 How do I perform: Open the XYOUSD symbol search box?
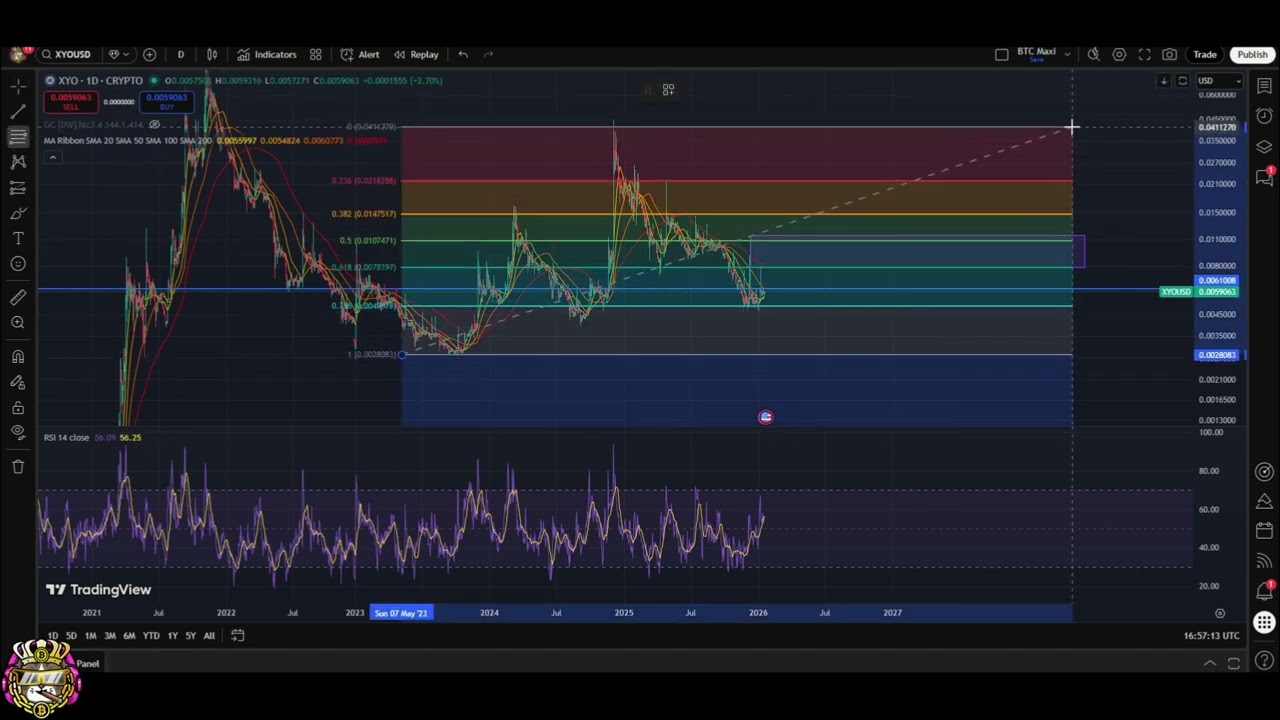[68, 54]
